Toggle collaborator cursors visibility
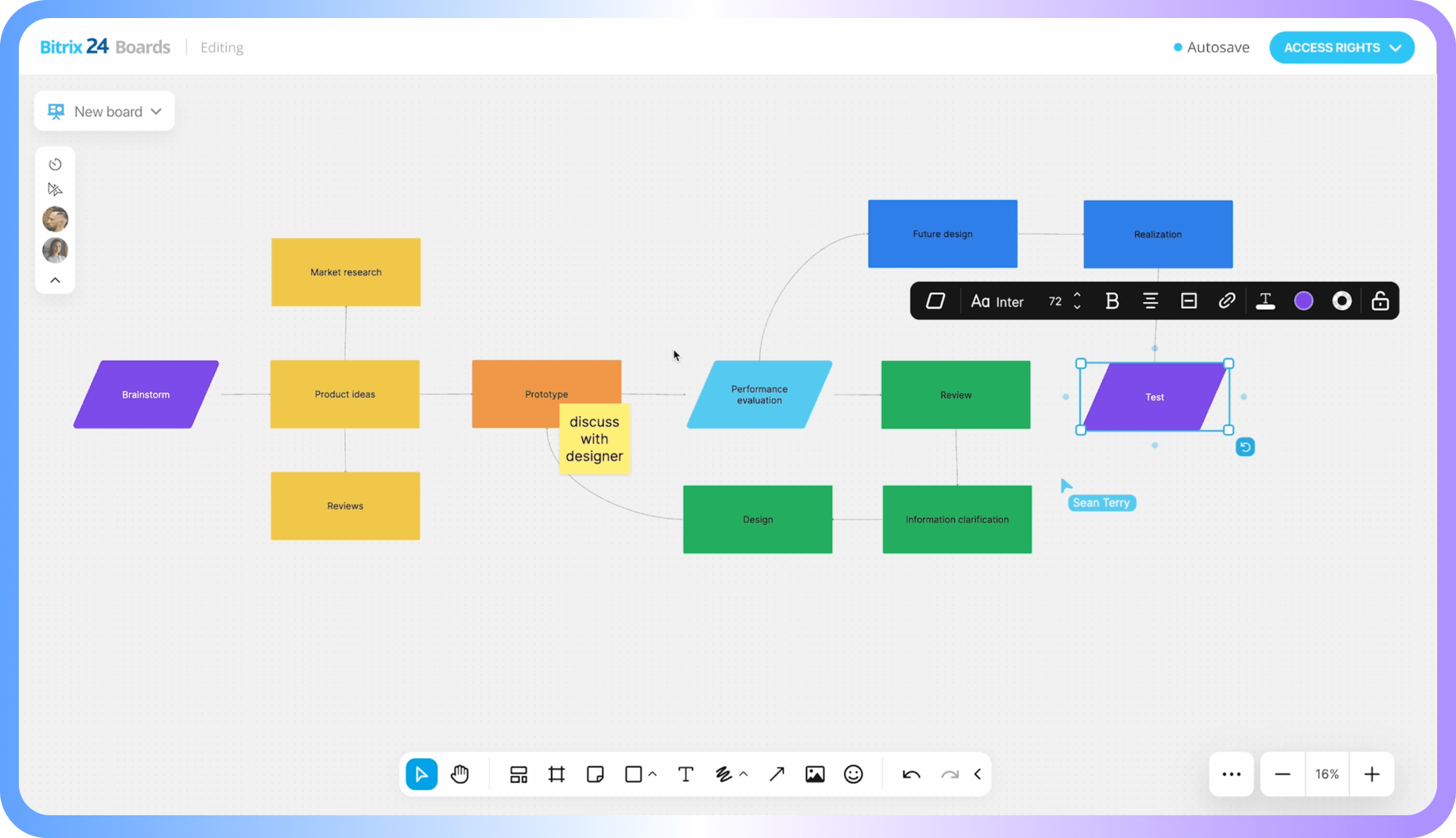This screenshot has height=838, width=1456. coord(55,189)
